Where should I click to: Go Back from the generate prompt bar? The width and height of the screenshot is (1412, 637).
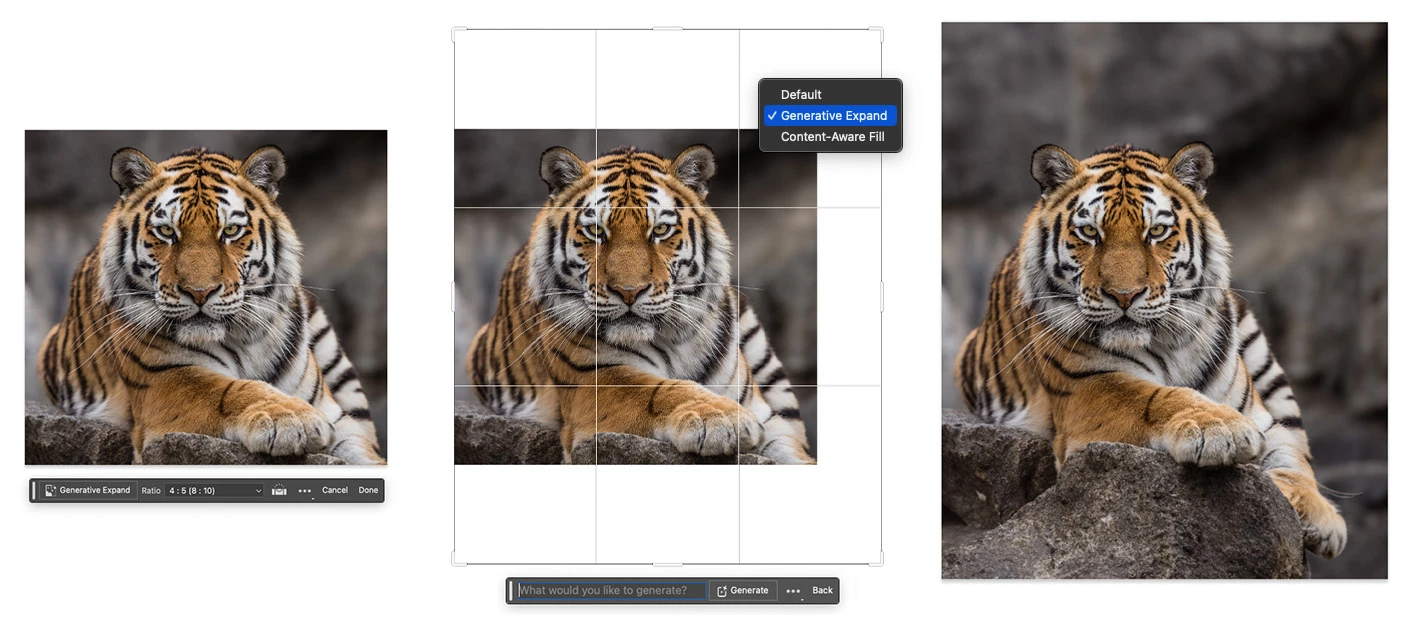[822, 590]
